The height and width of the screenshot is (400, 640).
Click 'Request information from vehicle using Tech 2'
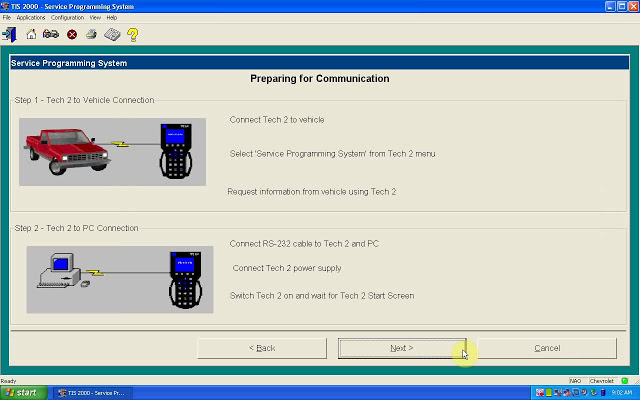coord(311,192)
